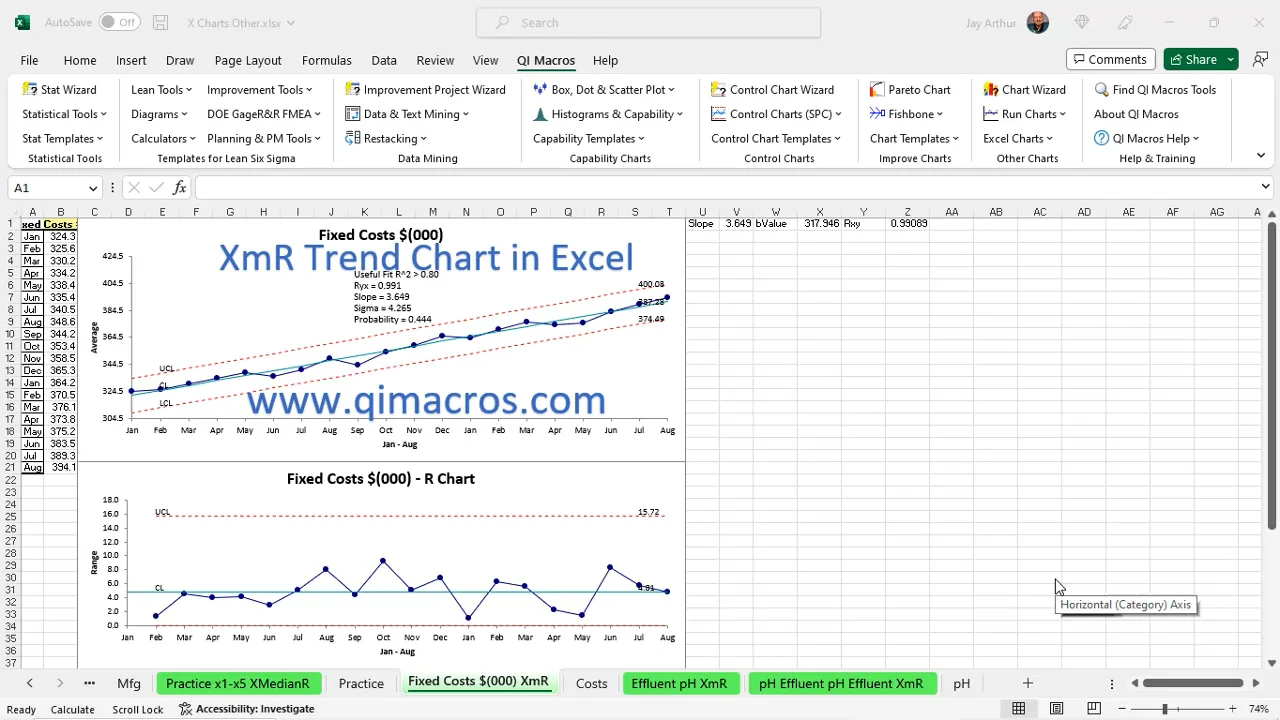Expand Planning & PM Tools dropdown

coord(264,139)
